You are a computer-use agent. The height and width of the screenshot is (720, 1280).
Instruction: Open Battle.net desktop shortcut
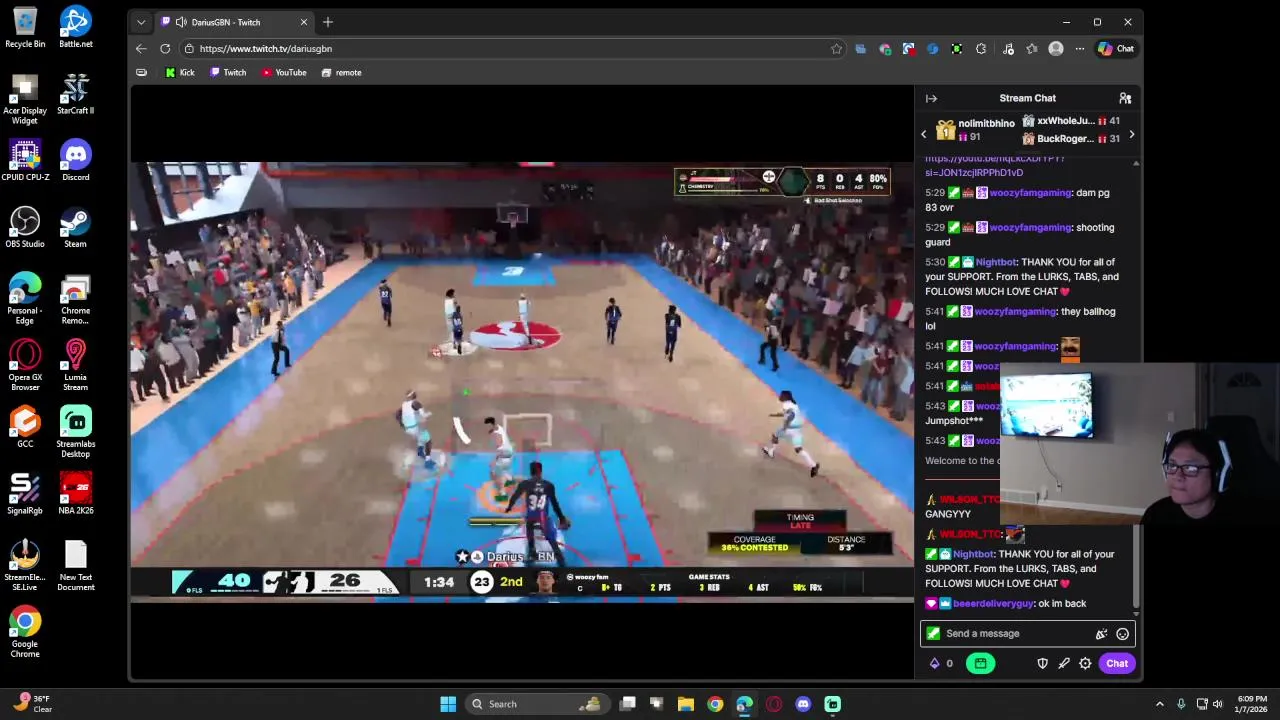[x=76, y=27]
